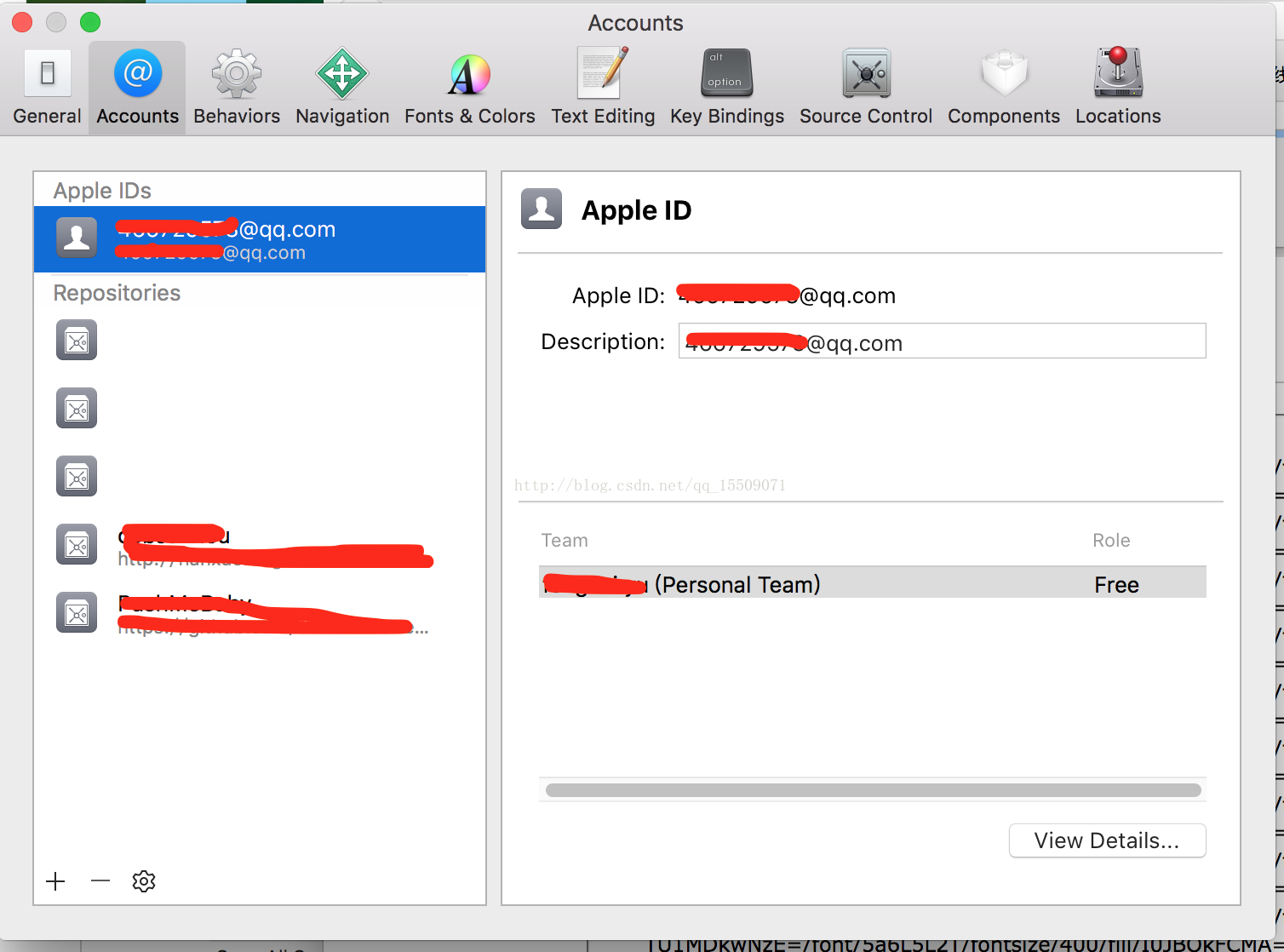Open Locations joystick-drive icon
This screenshot has width=1284, height=952.
pos(1118,72)
